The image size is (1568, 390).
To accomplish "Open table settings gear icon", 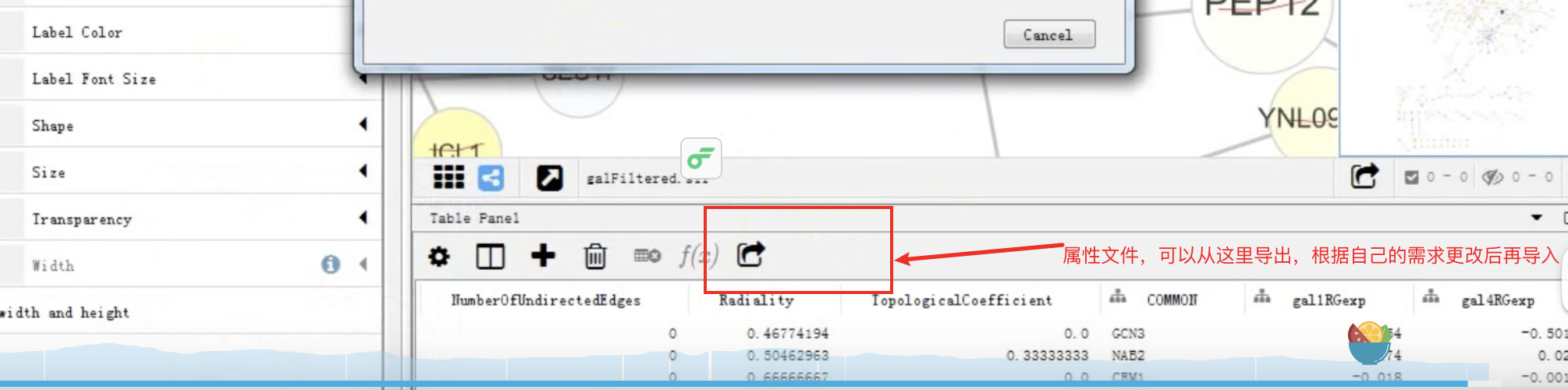I will pyautogui.click(x=439, y=256).
